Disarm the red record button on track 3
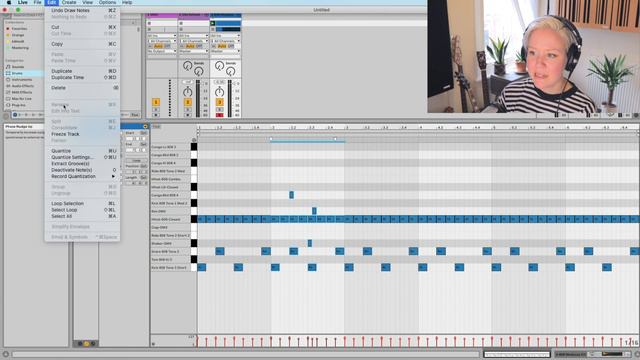The height and width of the screenshot is (360, 640). (219, 116)
